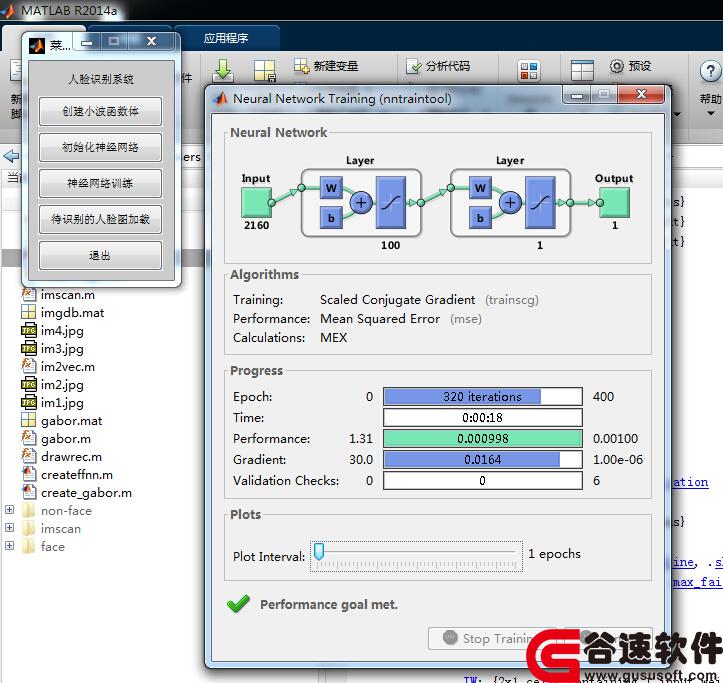
Task: Click the Gradient progress bar
Action: click(x=483, y=459)
